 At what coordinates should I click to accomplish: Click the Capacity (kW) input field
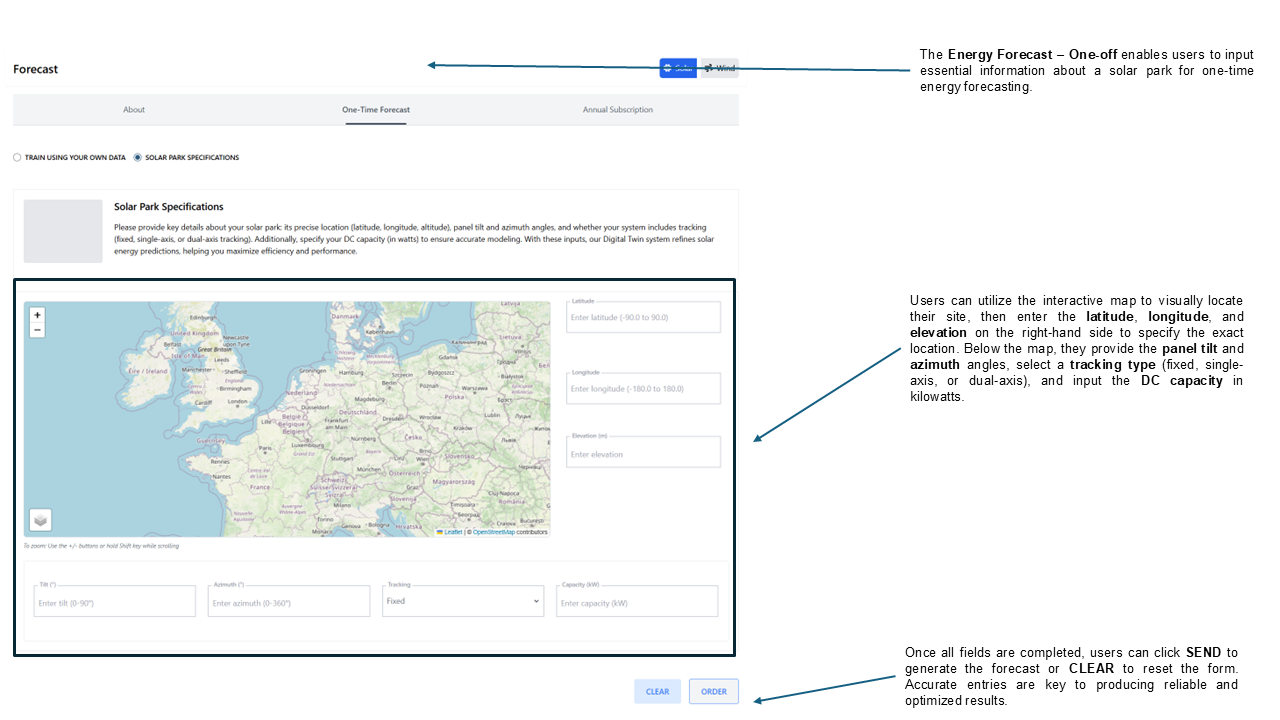tap(637, 603)
